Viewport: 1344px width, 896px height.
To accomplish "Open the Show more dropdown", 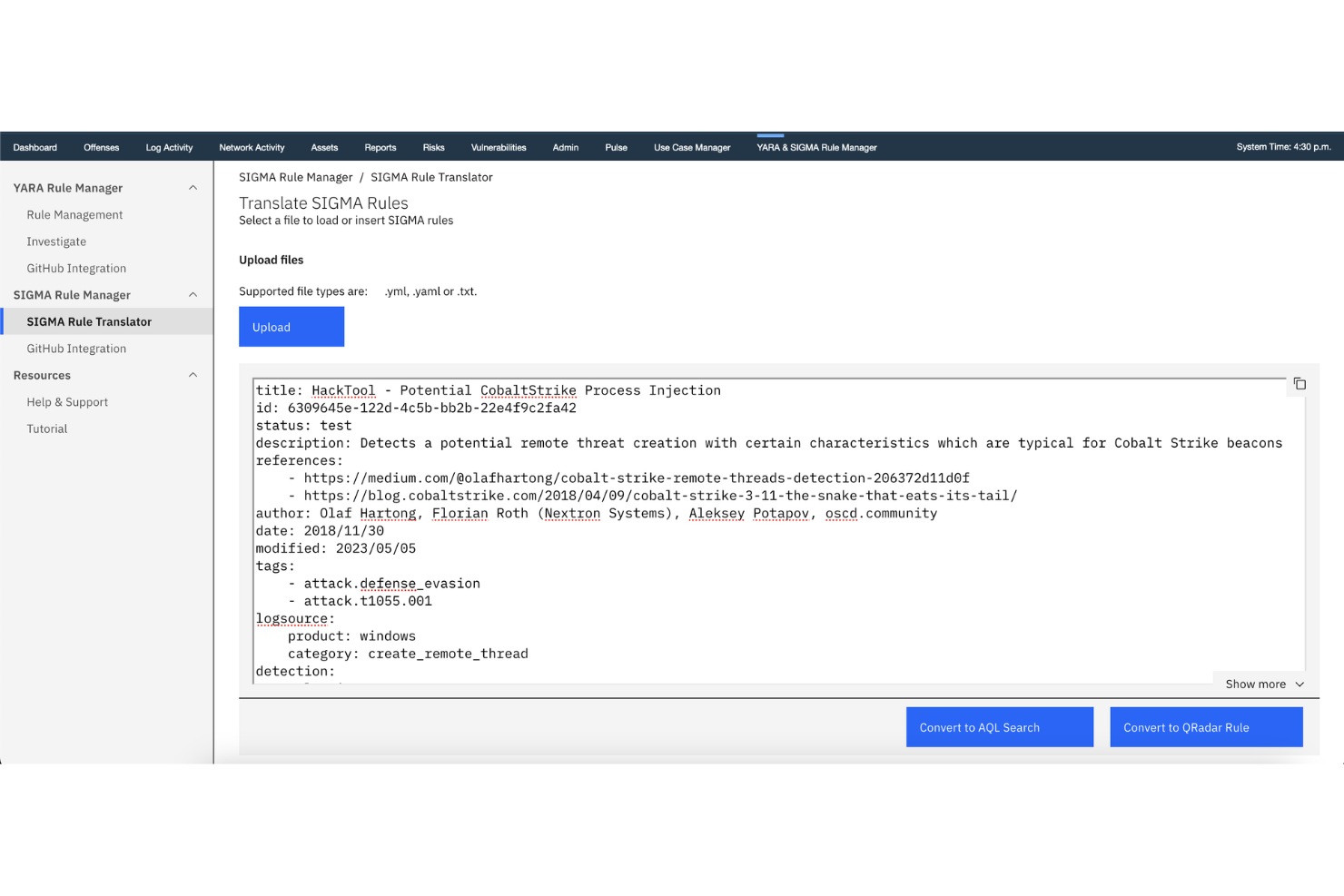I will (x=1261, y=684).
